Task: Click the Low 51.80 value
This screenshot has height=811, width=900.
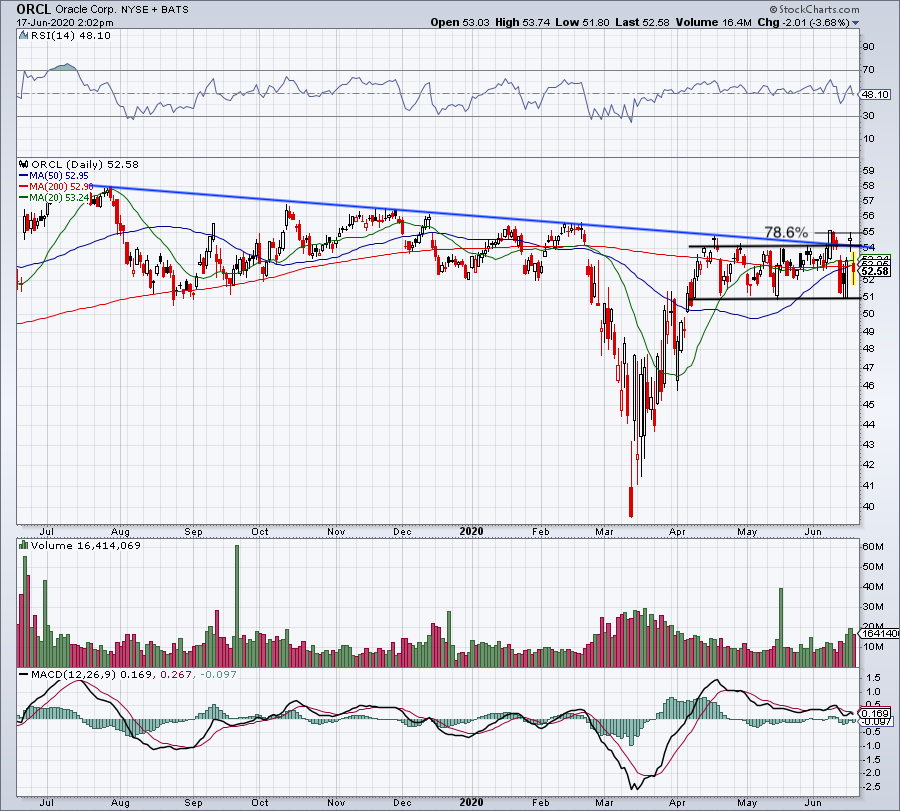Action: tap(583, 22)
